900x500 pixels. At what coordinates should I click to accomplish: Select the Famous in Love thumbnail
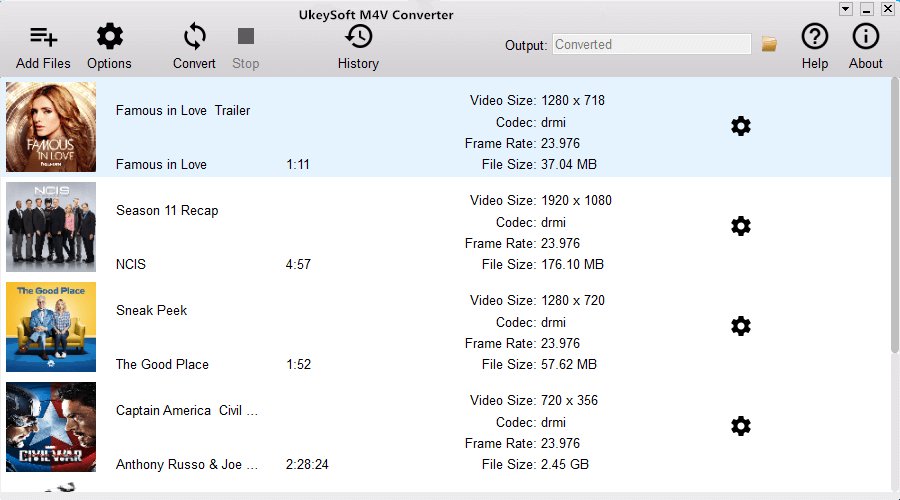[x=51, y=127]
